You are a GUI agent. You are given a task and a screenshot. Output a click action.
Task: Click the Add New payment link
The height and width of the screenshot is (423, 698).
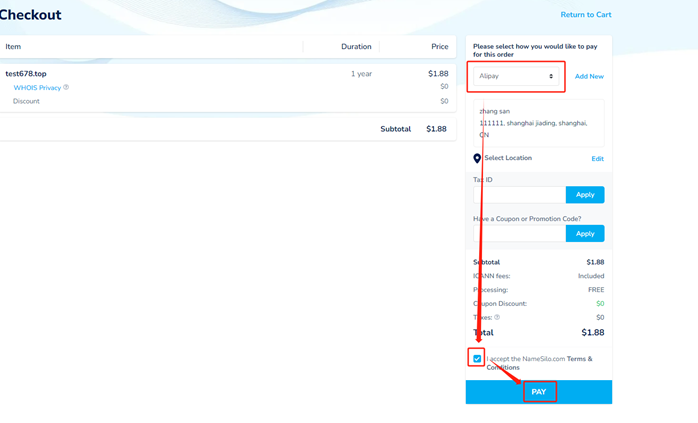[x=589, y=77]
